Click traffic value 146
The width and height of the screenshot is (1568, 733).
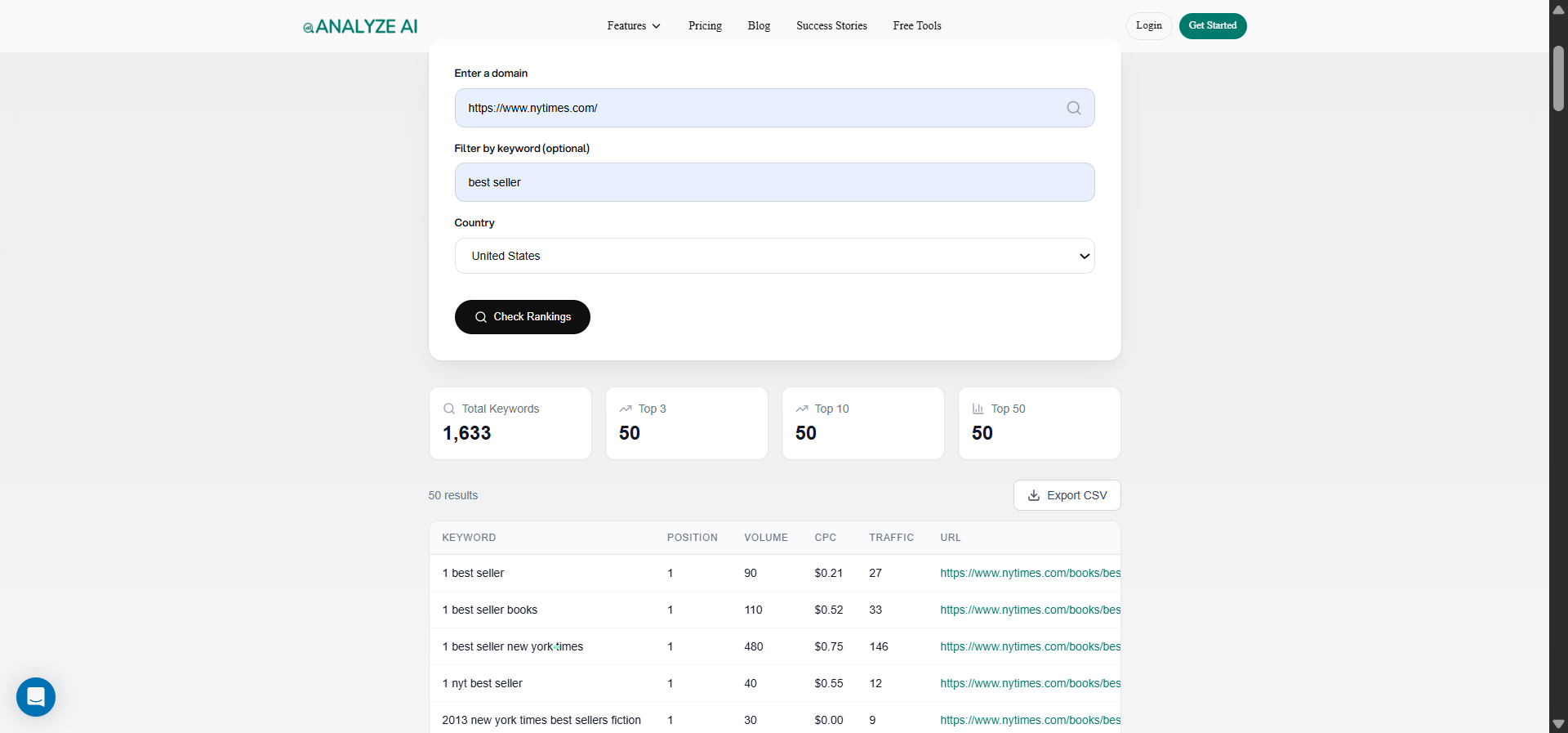[x=879, y=646]
